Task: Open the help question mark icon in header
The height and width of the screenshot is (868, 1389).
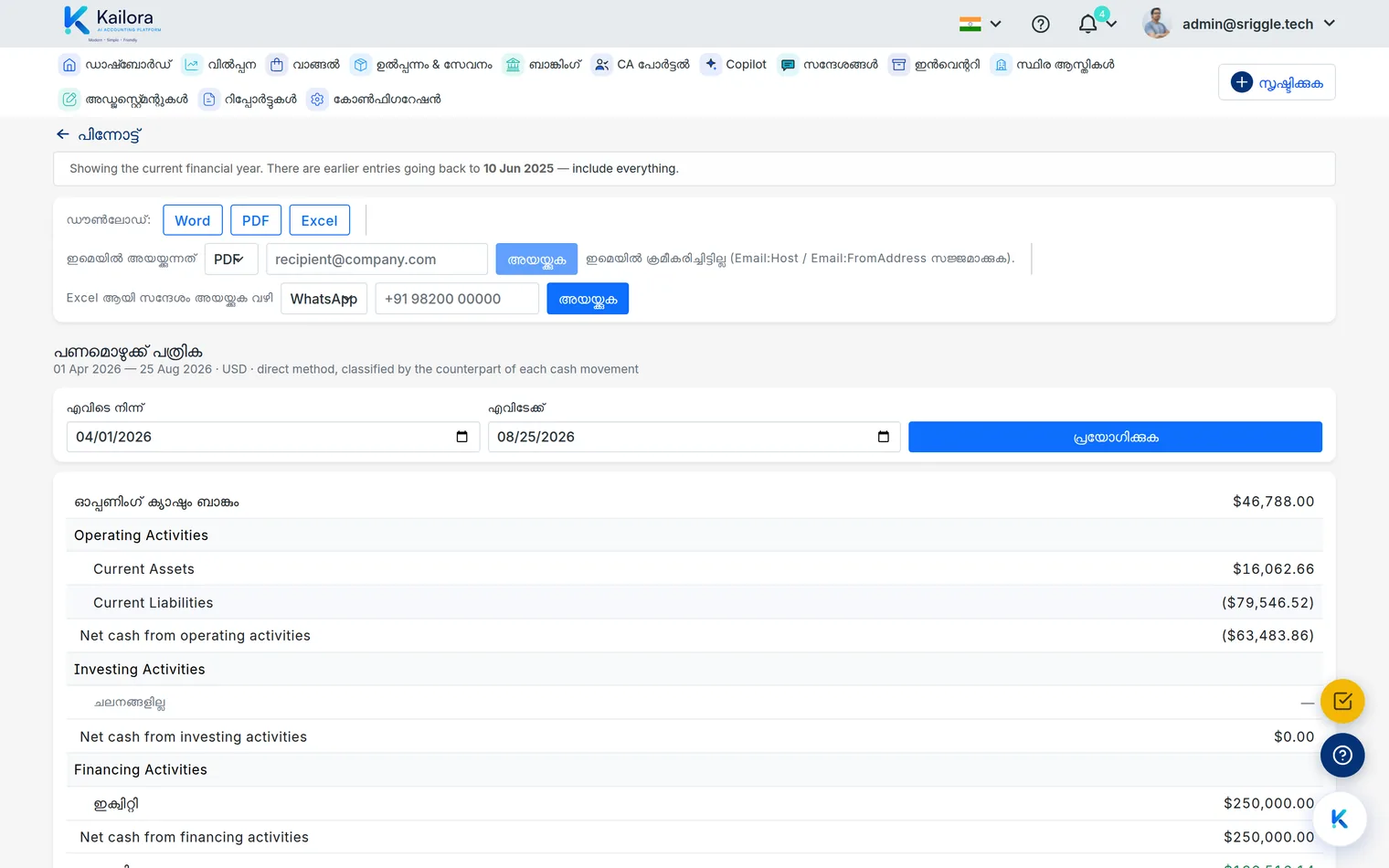Action: (1041, 24)
